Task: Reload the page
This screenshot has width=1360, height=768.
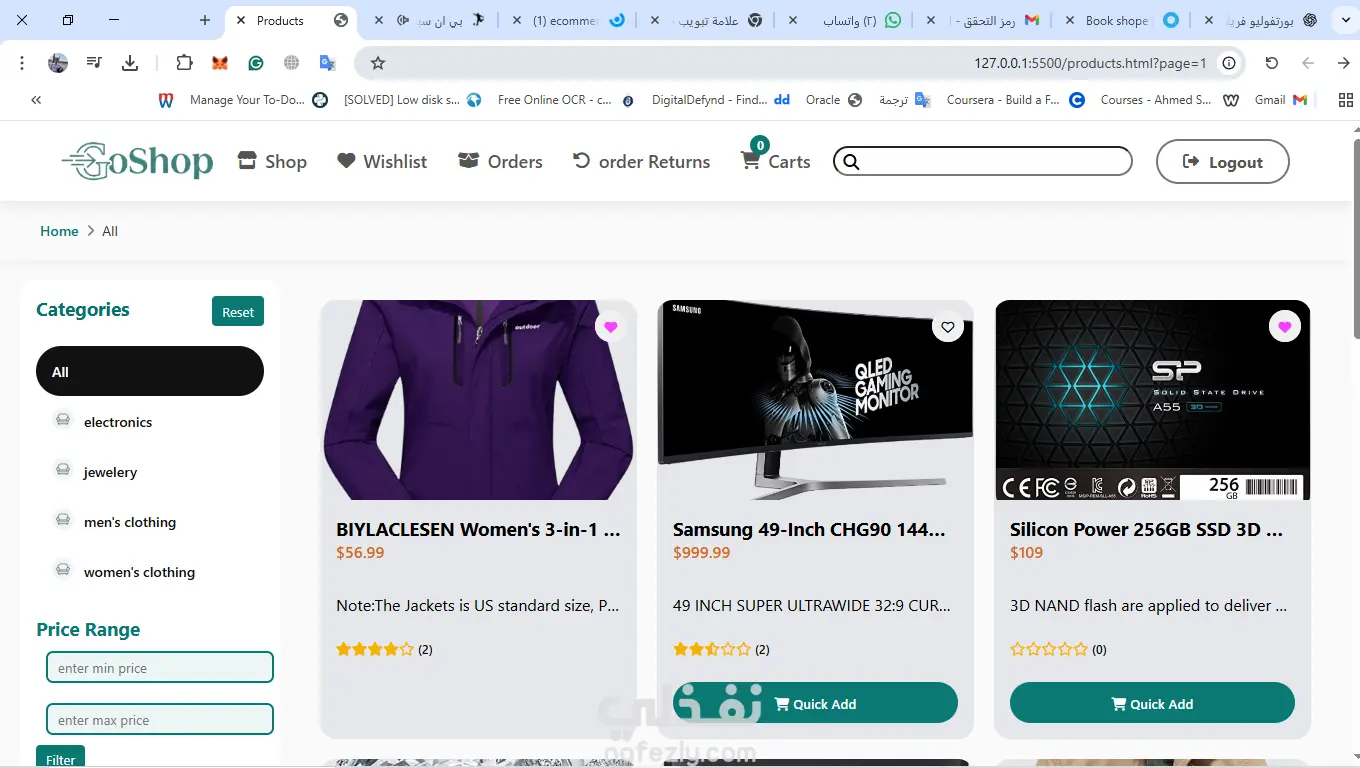Action: pyautogui.click(x=1272, y=63)
